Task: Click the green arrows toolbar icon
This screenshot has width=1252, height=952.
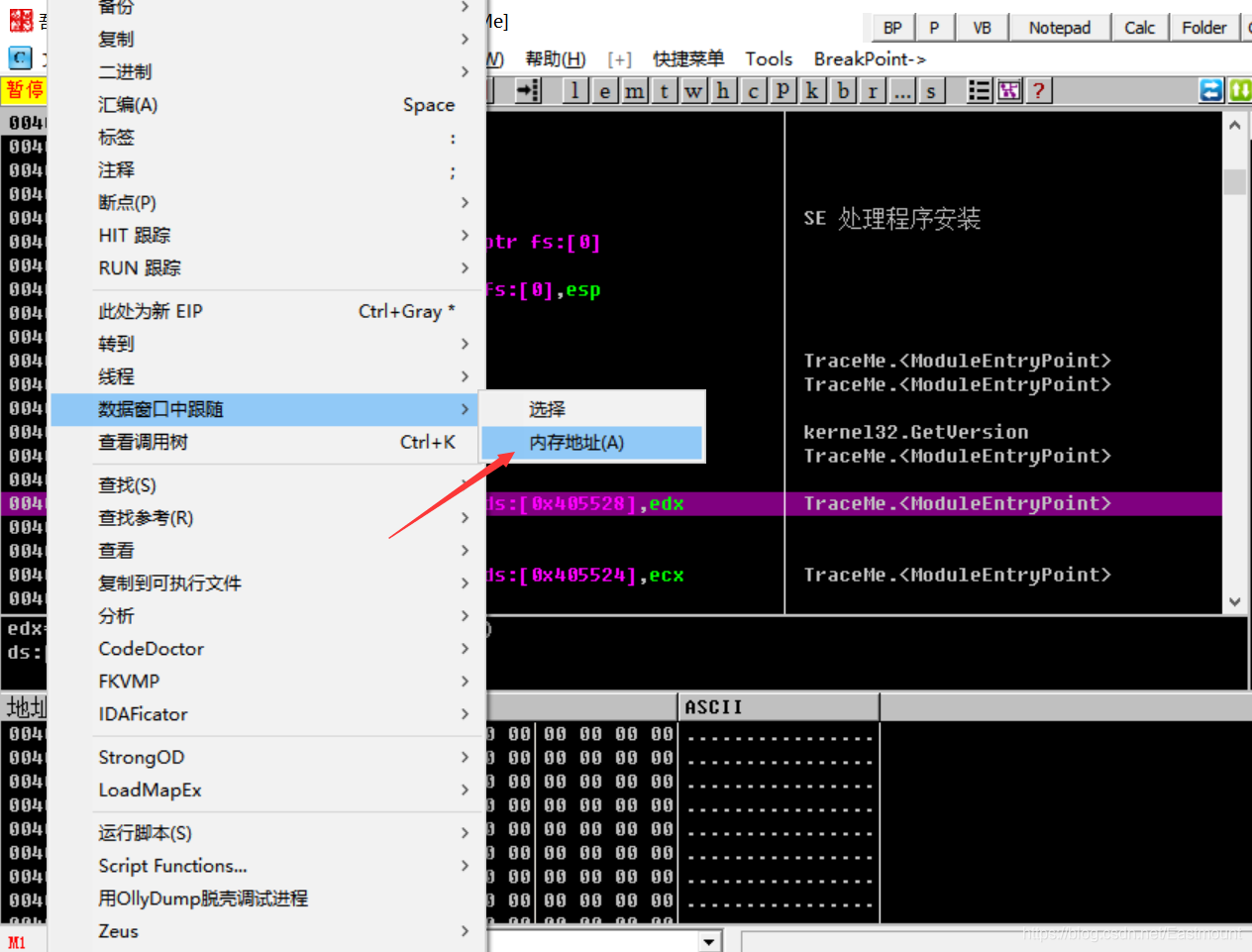Action: [x=1240, y=91]
